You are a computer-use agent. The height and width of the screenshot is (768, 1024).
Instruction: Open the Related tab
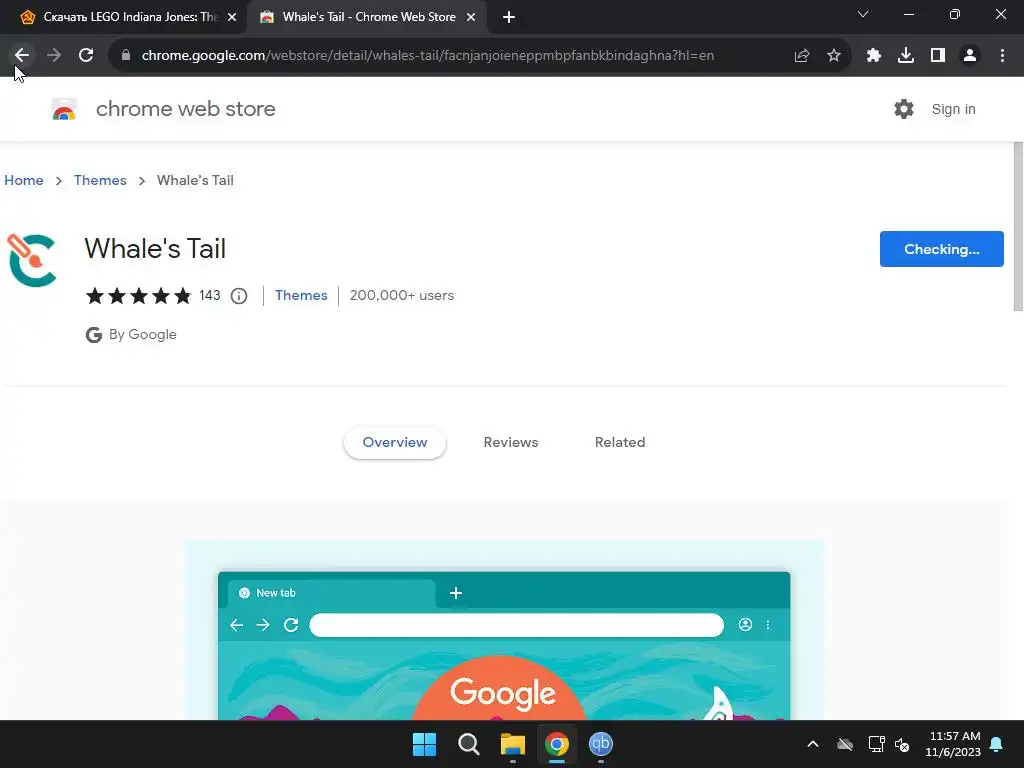click(x=620, y=442)
